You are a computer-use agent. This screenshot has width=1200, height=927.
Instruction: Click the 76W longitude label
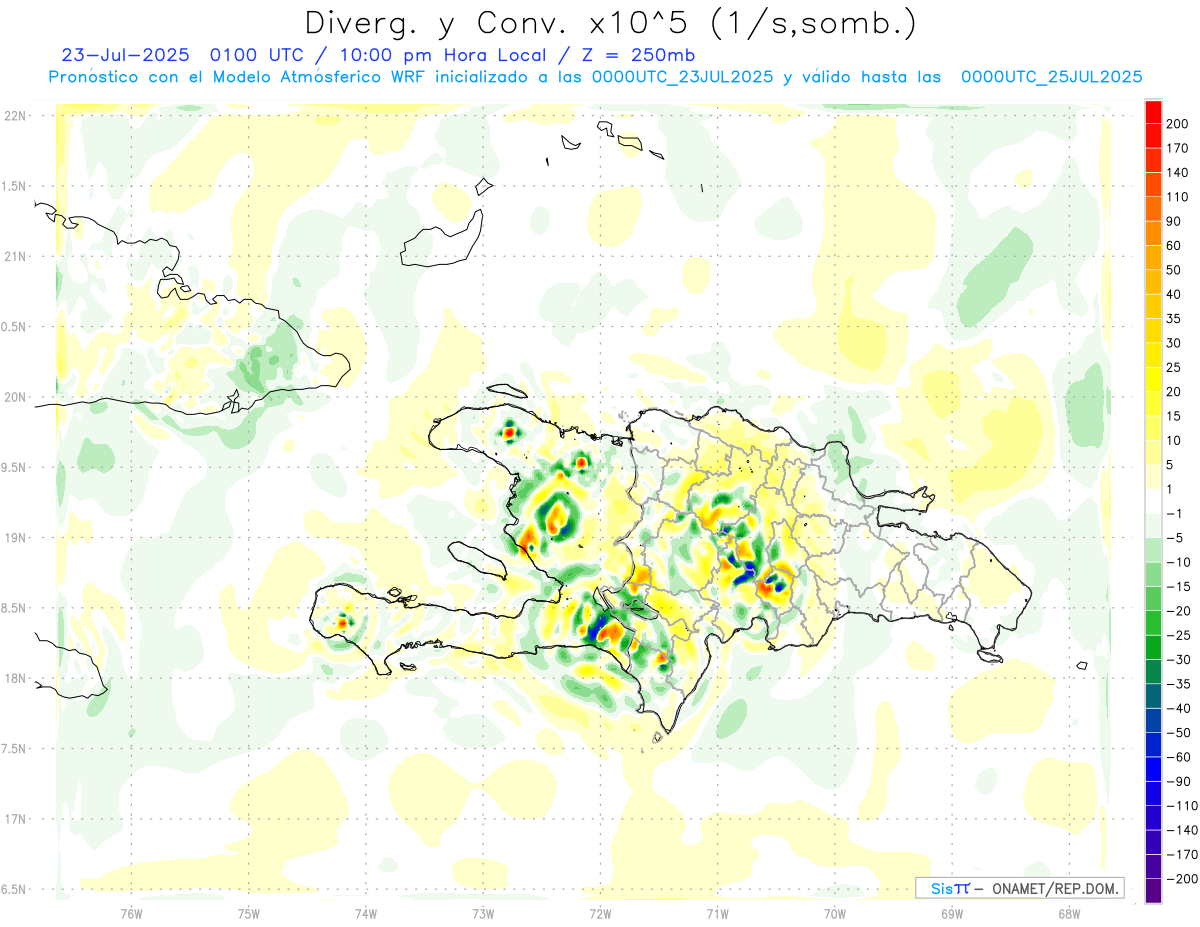click(x=131, y=912)
